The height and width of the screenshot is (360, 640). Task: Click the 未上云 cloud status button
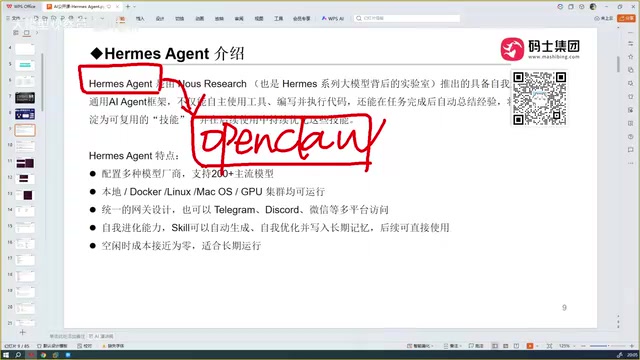point(604,18)
